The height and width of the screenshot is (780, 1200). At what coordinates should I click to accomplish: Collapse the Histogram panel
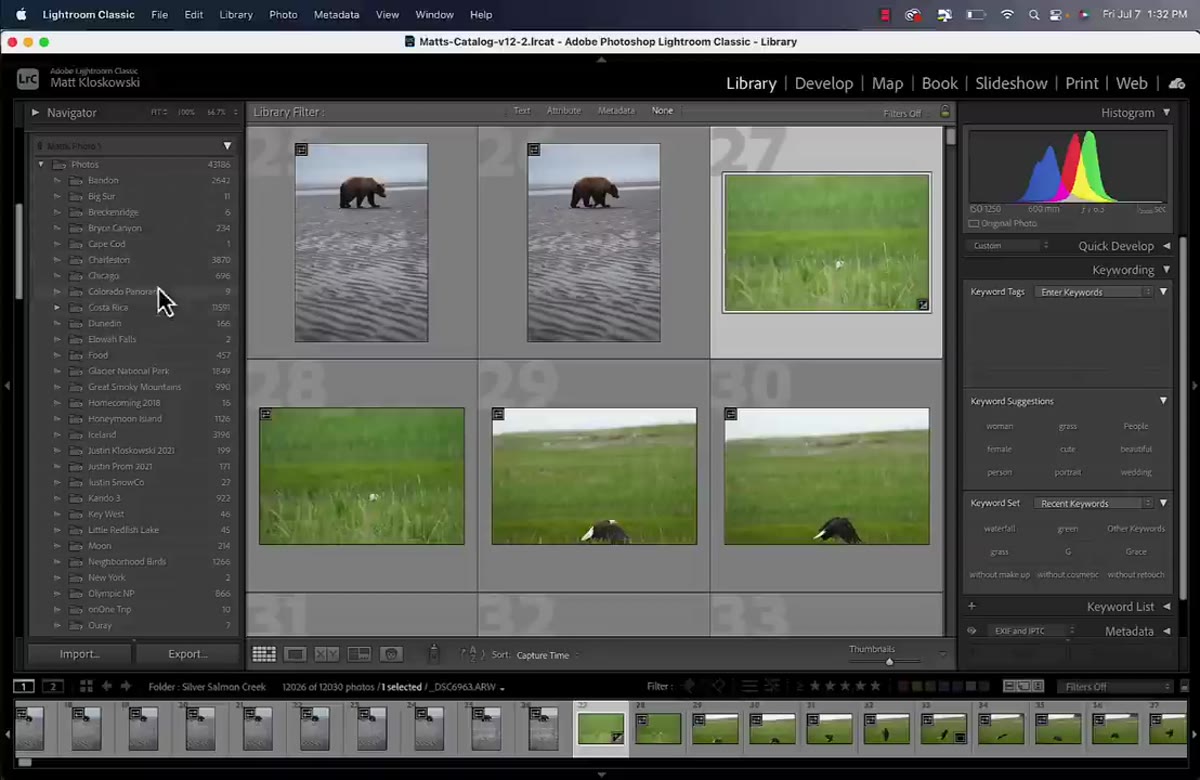pyautogui.click(x=1166, y=113)
